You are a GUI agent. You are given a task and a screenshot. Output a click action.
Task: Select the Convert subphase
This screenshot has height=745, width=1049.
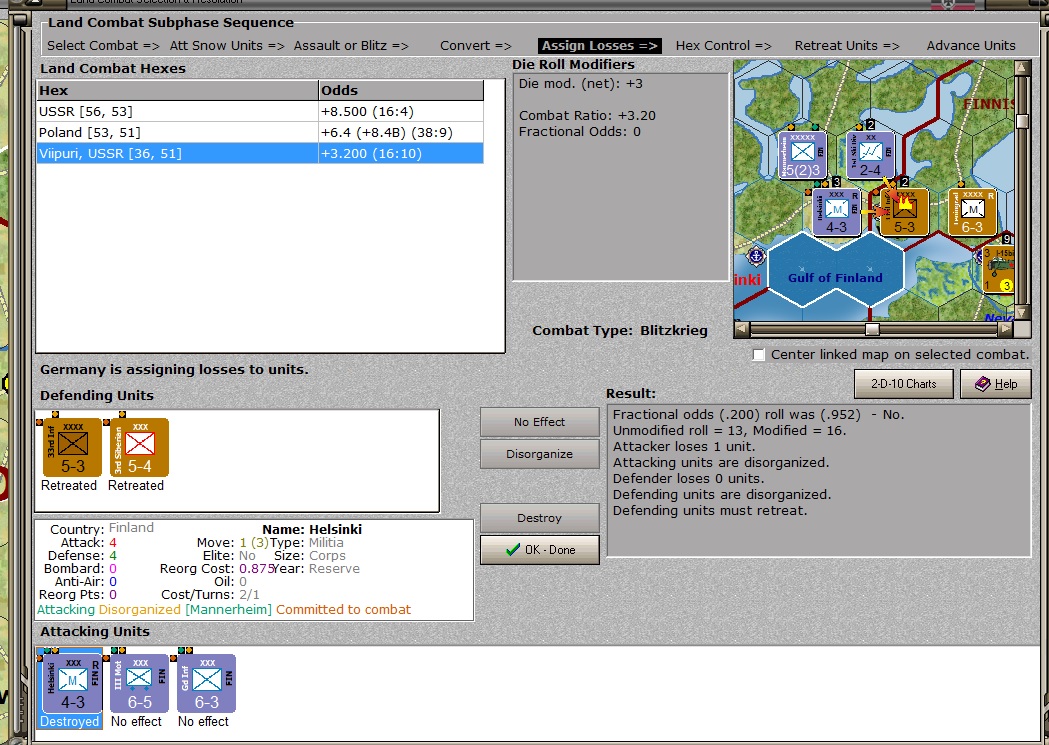click(x=476, y=45)
